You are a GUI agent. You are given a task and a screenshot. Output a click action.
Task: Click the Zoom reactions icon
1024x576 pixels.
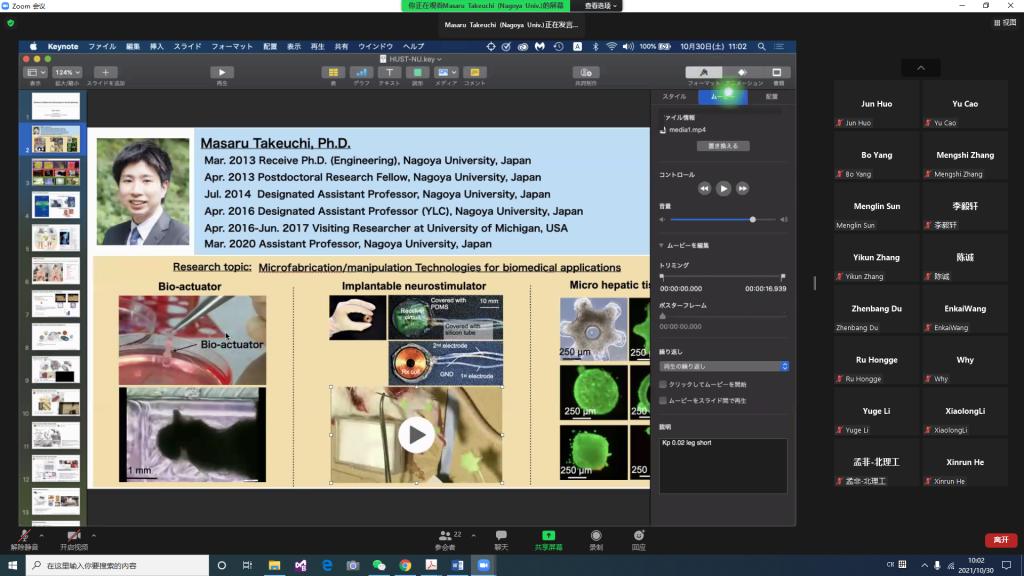[x=639, y=537]
